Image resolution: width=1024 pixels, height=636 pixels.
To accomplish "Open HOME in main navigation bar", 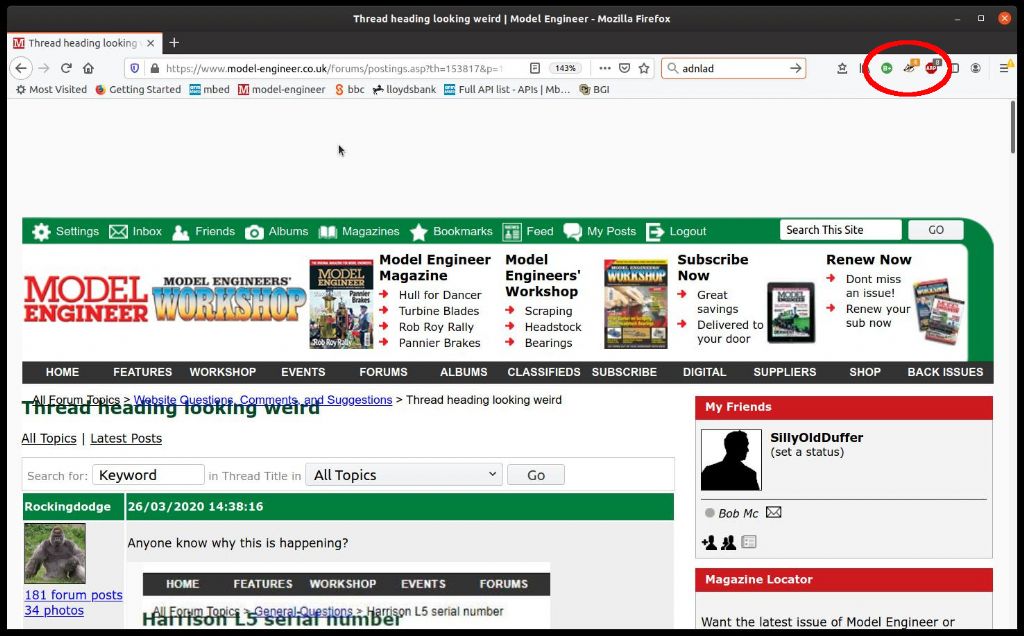I will 62,372.
